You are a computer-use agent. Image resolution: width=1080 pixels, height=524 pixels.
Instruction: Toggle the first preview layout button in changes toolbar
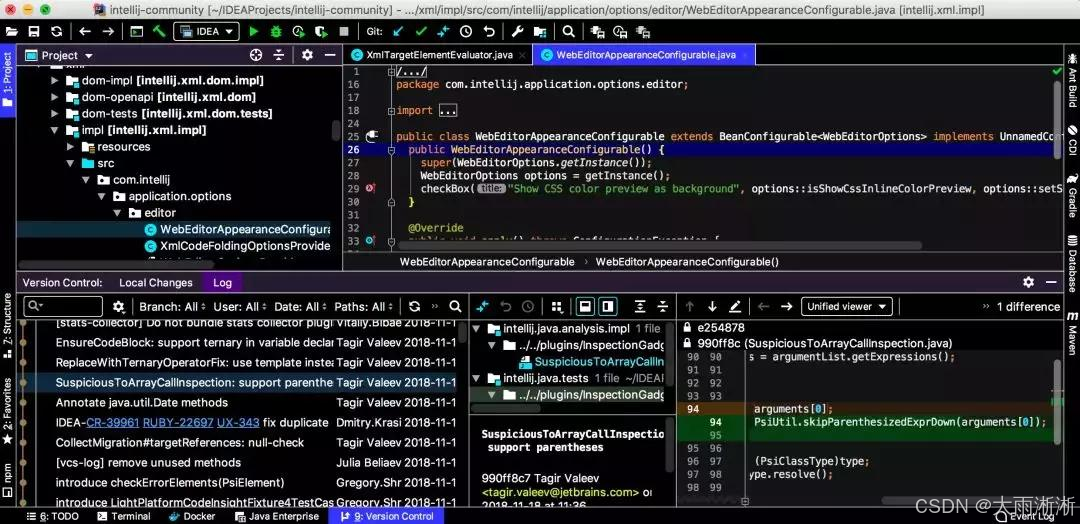tap(585, 306)
